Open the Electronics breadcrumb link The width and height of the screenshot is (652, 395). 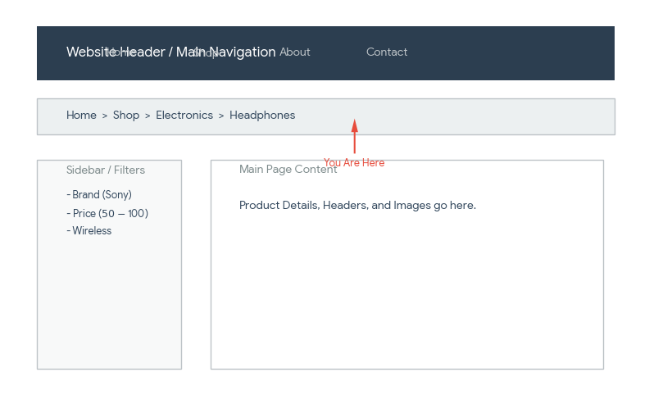click(x=184, y=115)
